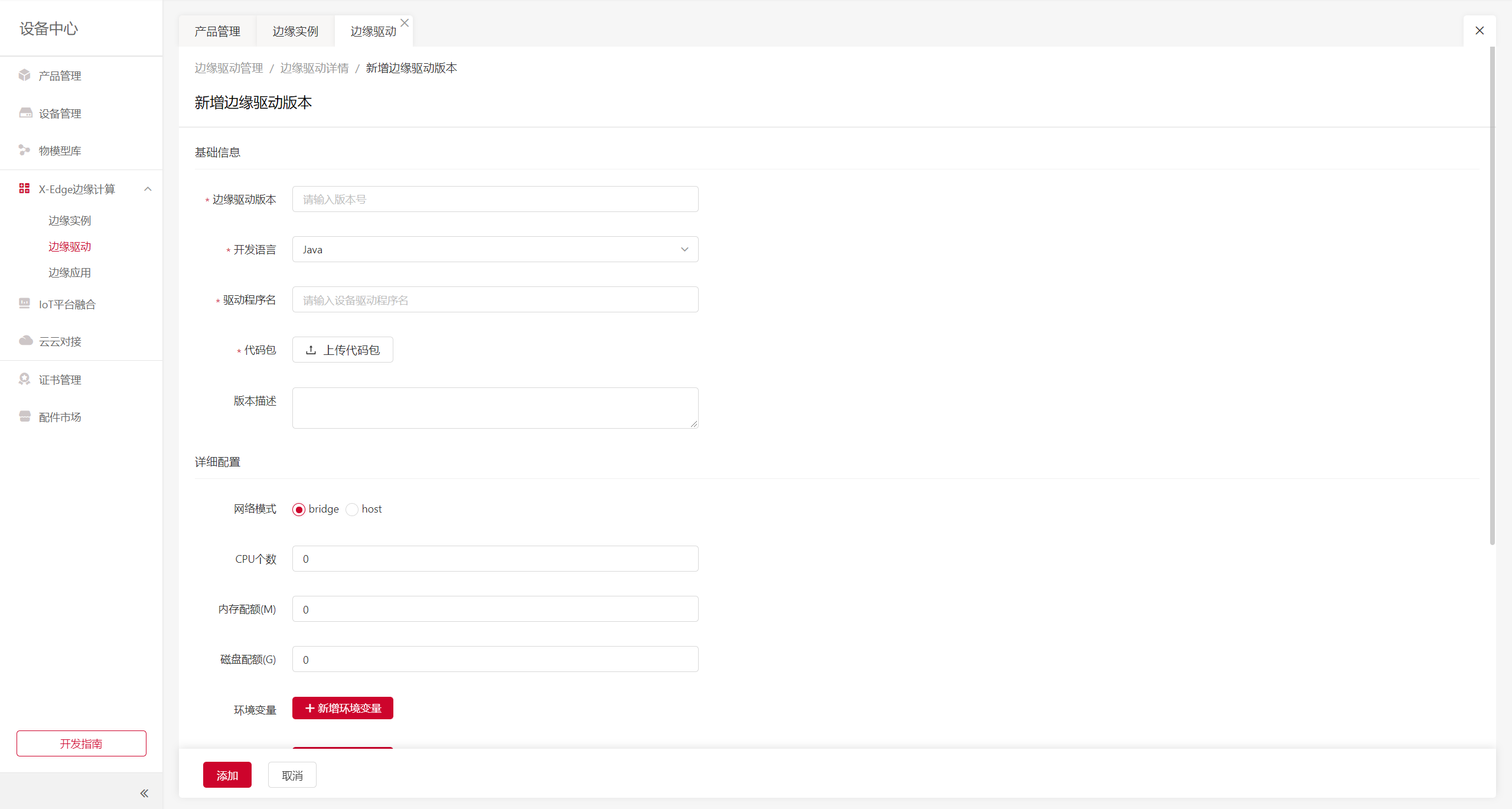Image resolution: width=1512 pixels, height=809 pixels.
Task: Click the 设备管理 device icon in sidebar
Action: point(25,113)
